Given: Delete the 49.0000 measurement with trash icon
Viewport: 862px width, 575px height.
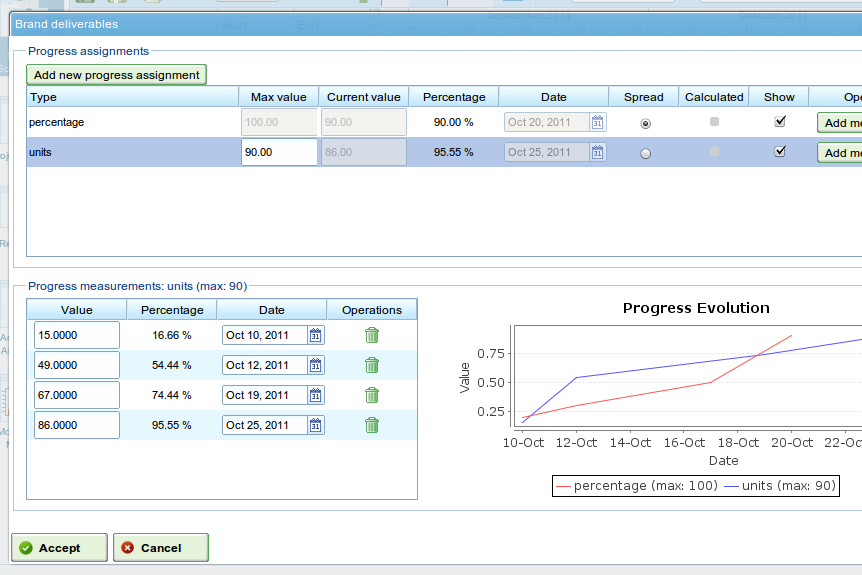Looking at the screenshot, I should point(372,365).
